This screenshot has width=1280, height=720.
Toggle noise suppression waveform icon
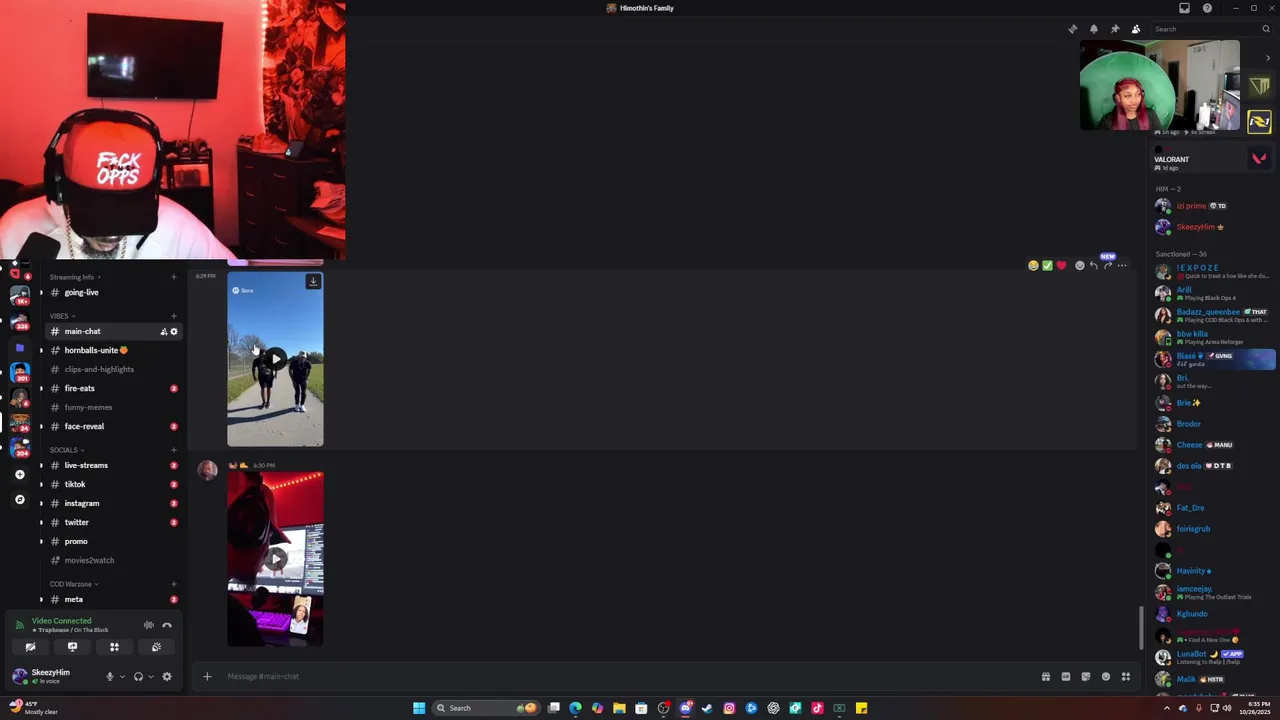click(x=149, y=625)
